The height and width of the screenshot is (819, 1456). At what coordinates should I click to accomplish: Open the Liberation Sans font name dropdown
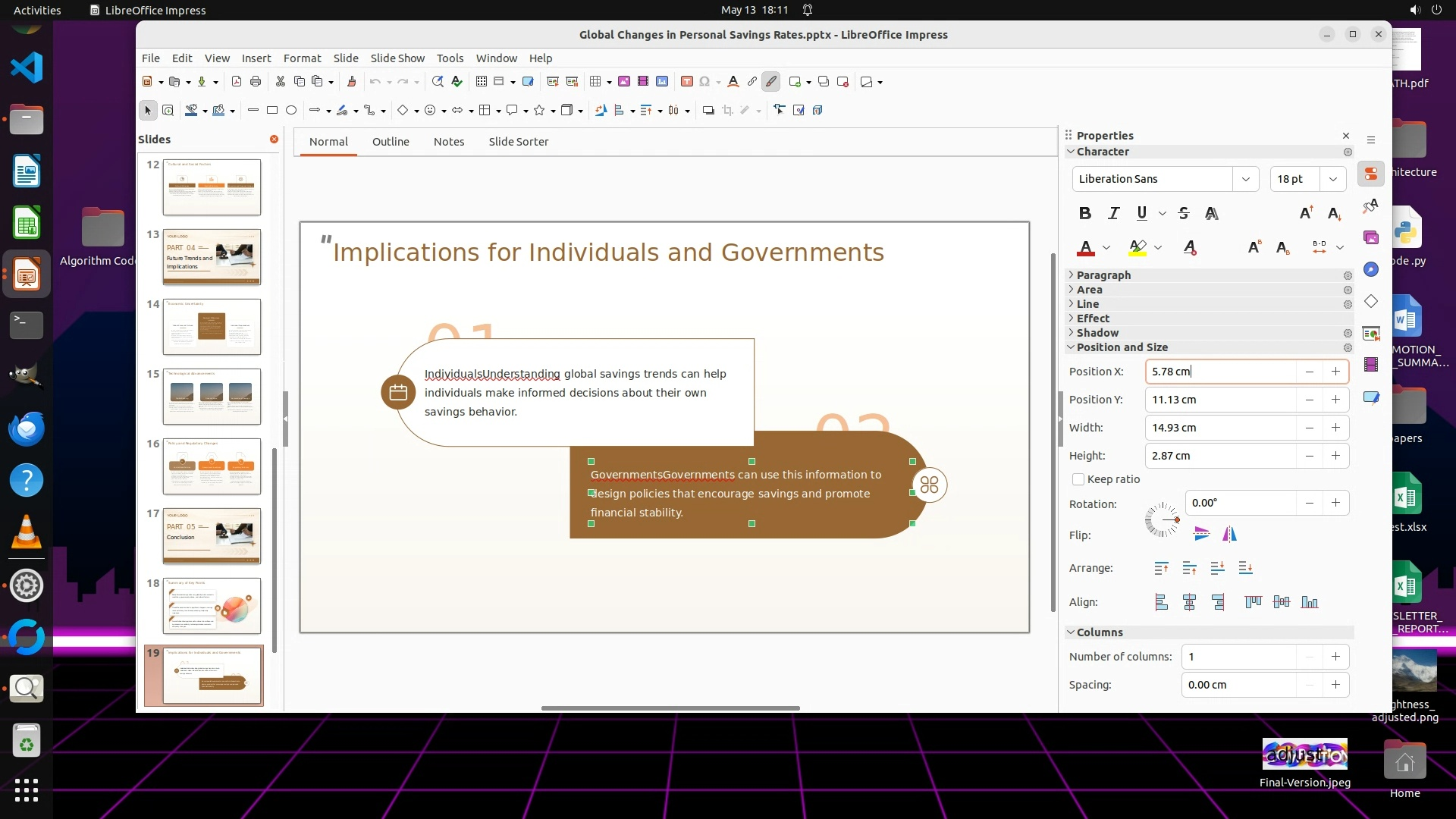1245,179
